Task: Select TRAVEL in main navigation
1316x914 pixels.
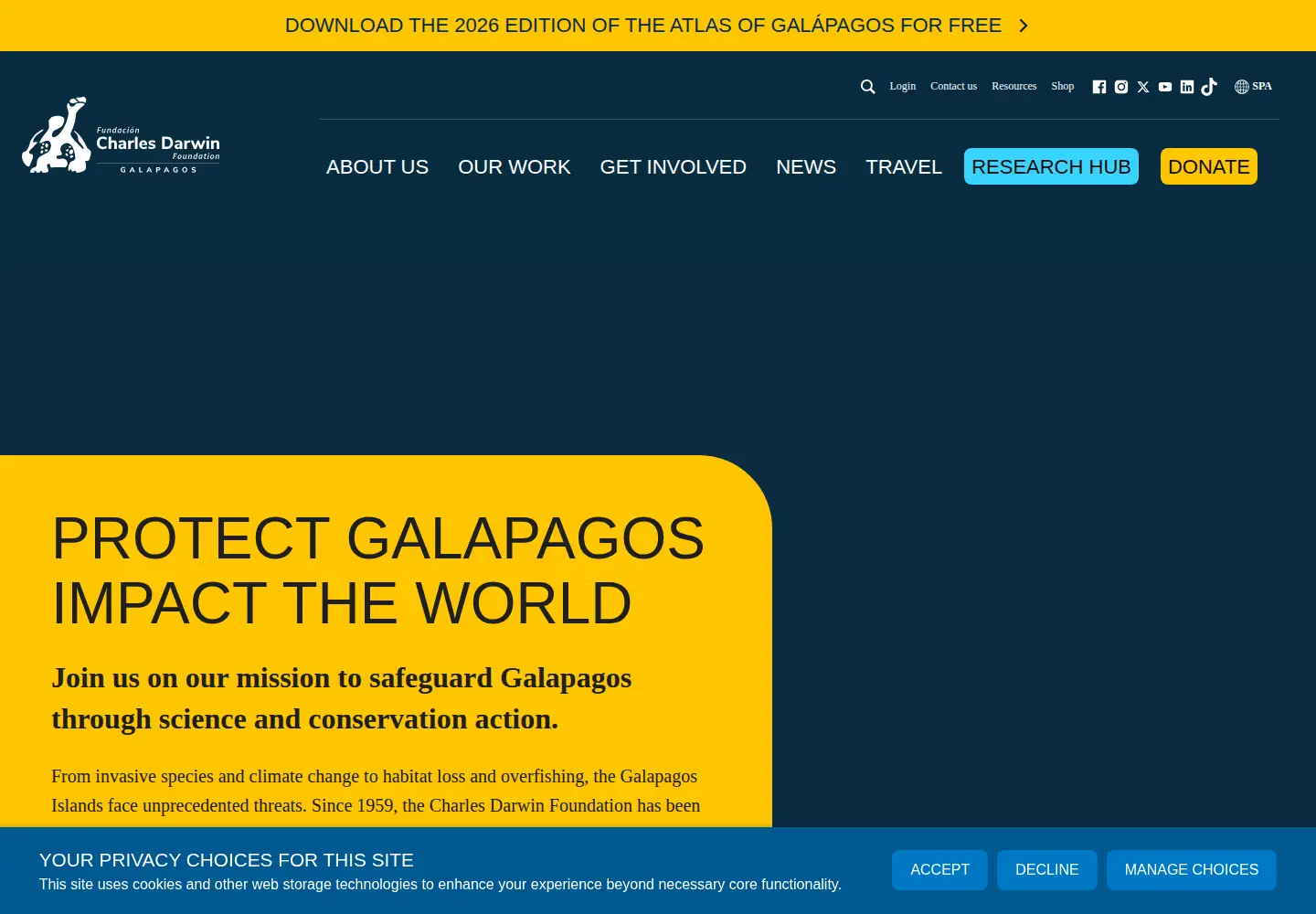Action: (x=904, y=166)
